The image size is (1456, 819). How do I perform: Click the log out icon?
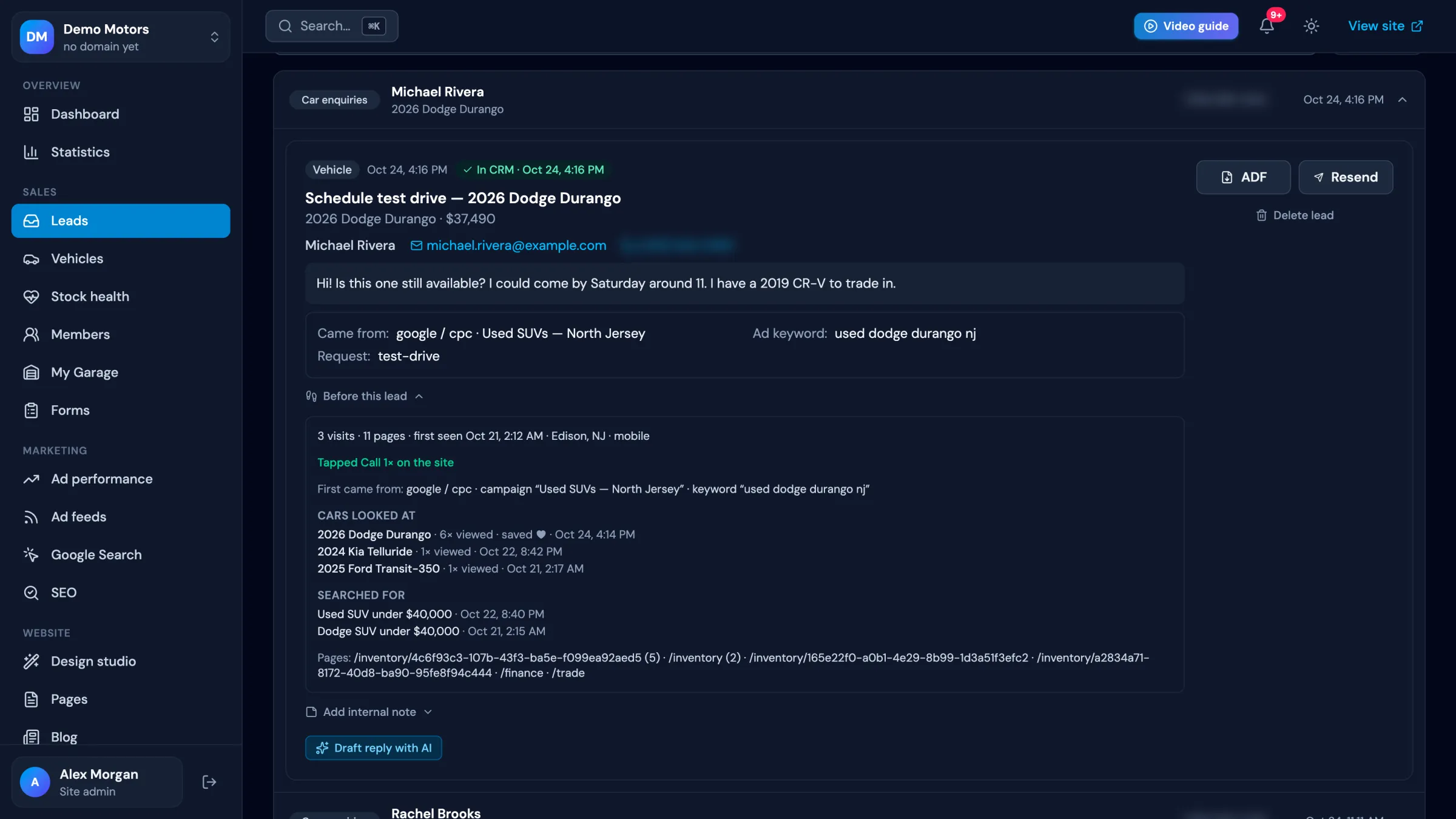pyautogui.click(x=209, y=782)
